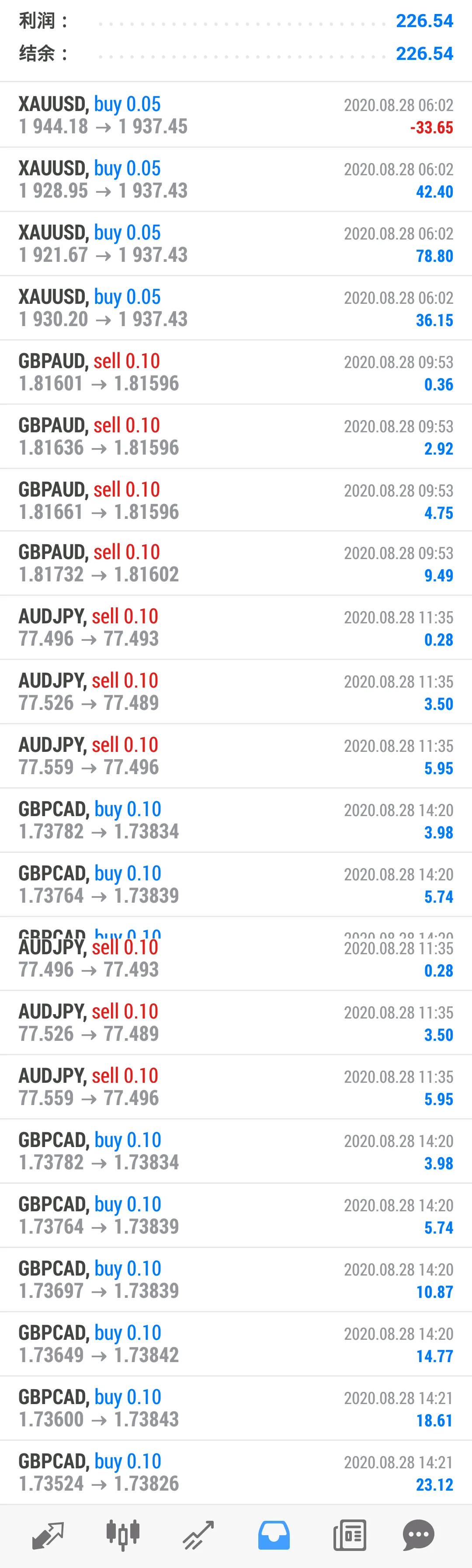This screenshot has height=1568, width=472.
Task: Select the History inbox tab icon
Action: click(x=274, y=1534)
